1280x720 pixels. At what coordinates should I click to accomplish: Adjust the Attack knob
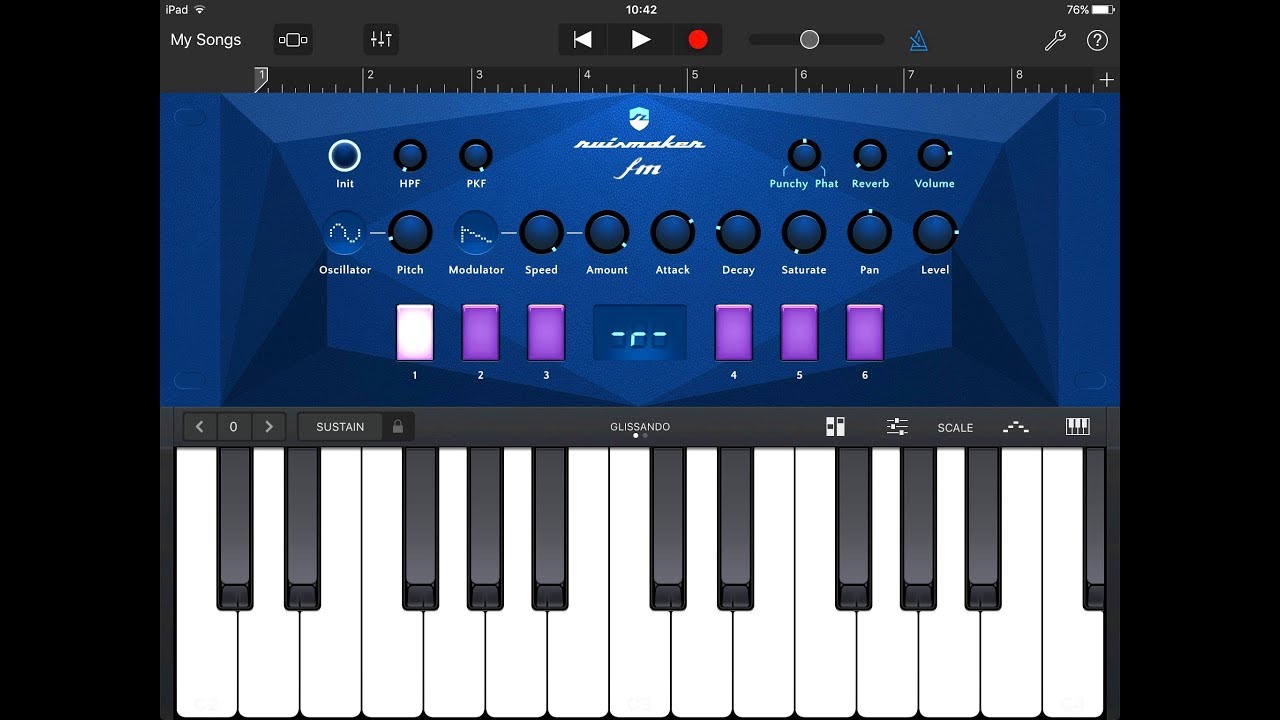pyautogui.click(x=673, y=233)
